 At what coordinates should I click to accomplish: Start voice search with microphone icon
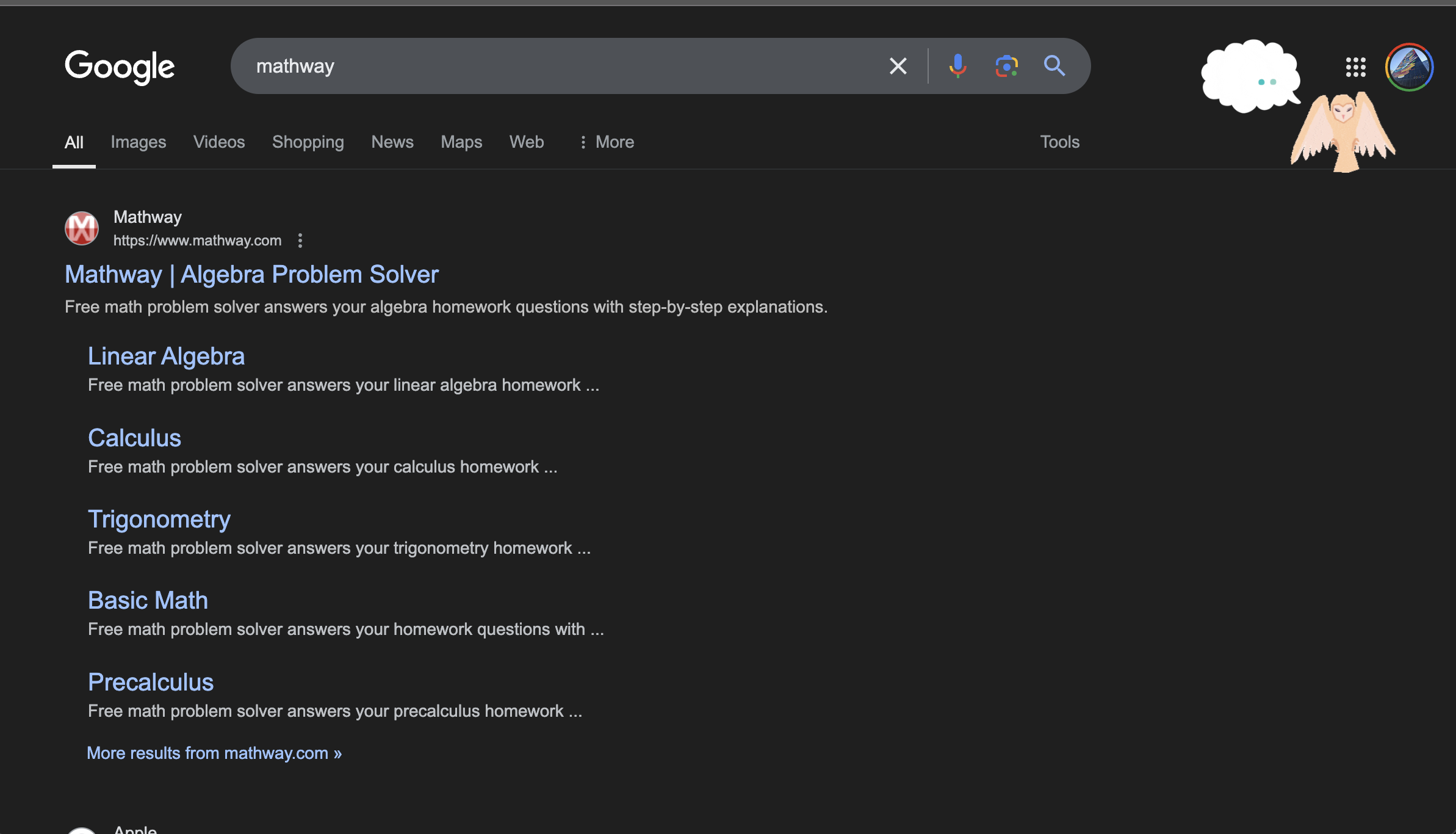[957, 66]
